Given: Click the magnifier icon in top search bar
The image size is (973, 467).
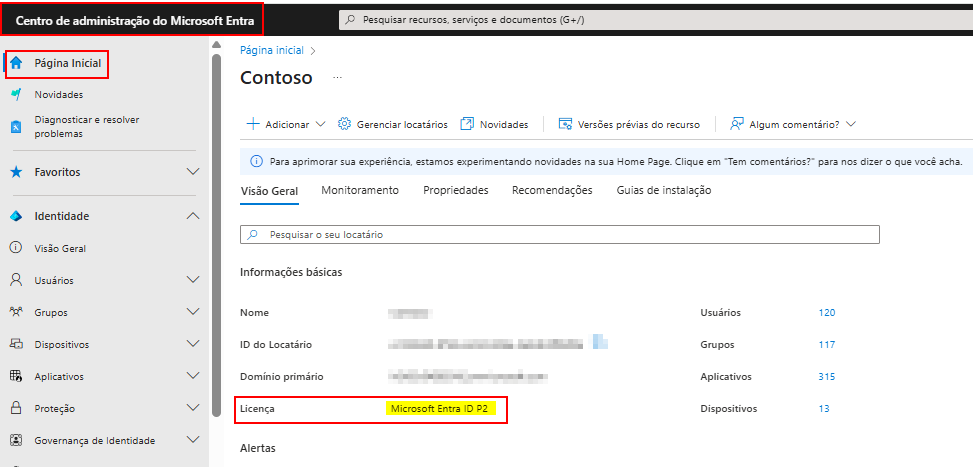Looking at the screenshot, I should (351, 20).
